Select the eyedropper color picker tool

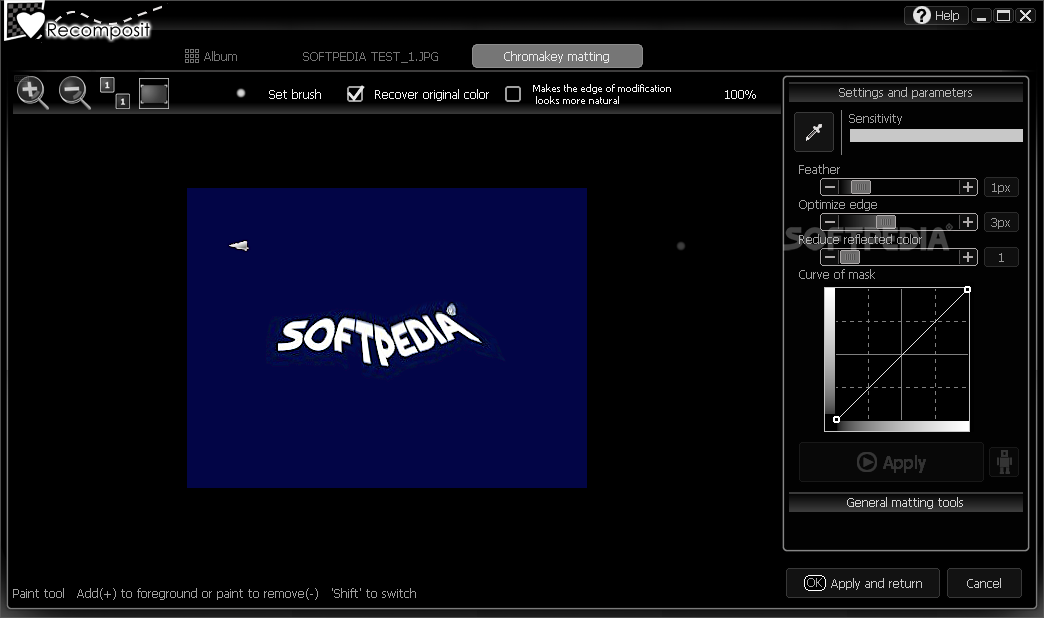(x=814, y=132)
